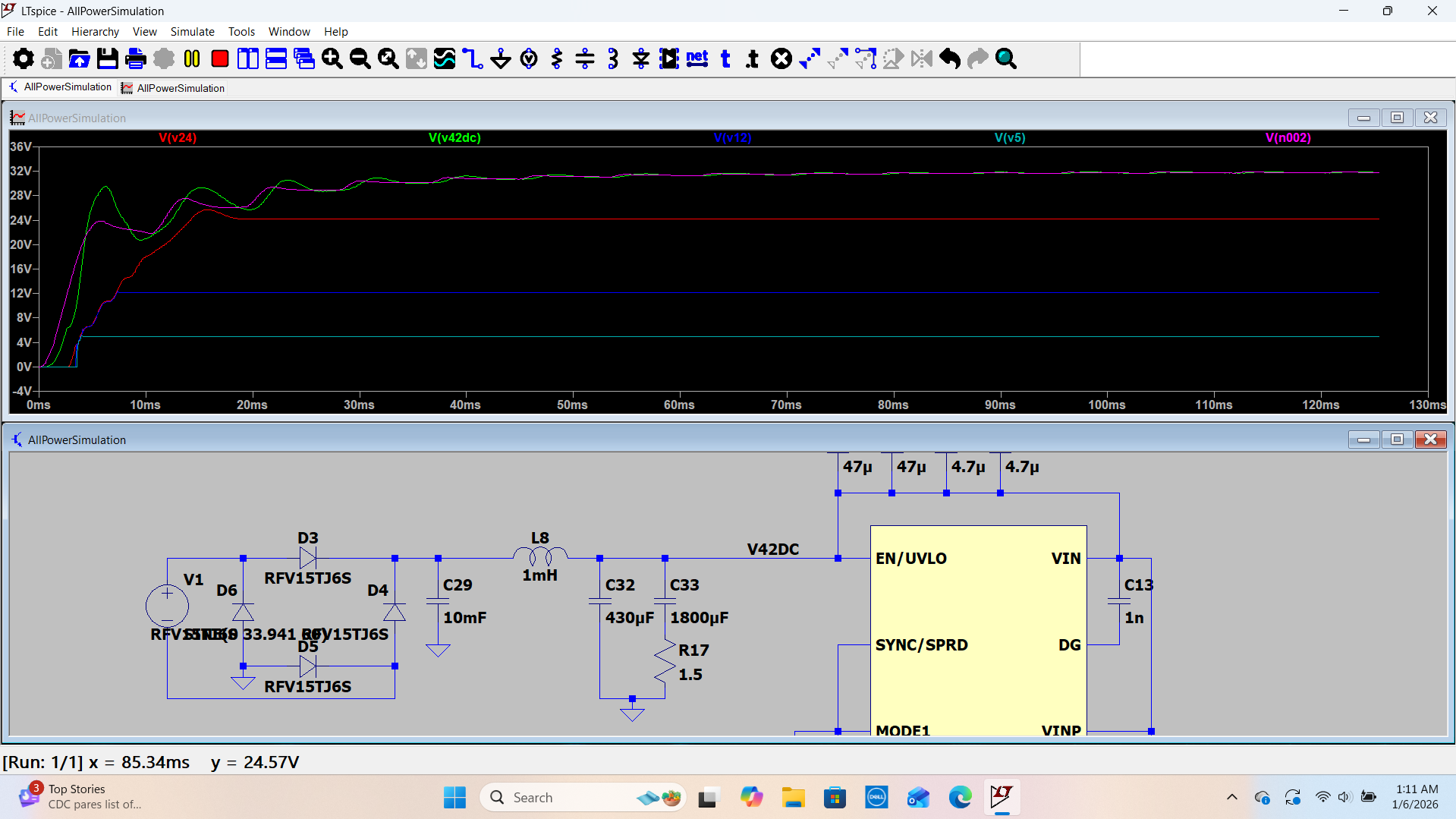The width and height of the screenshot is (1456, 819).
Task: Click the L8 inductor in schematic
Action: tap(539, 556)
